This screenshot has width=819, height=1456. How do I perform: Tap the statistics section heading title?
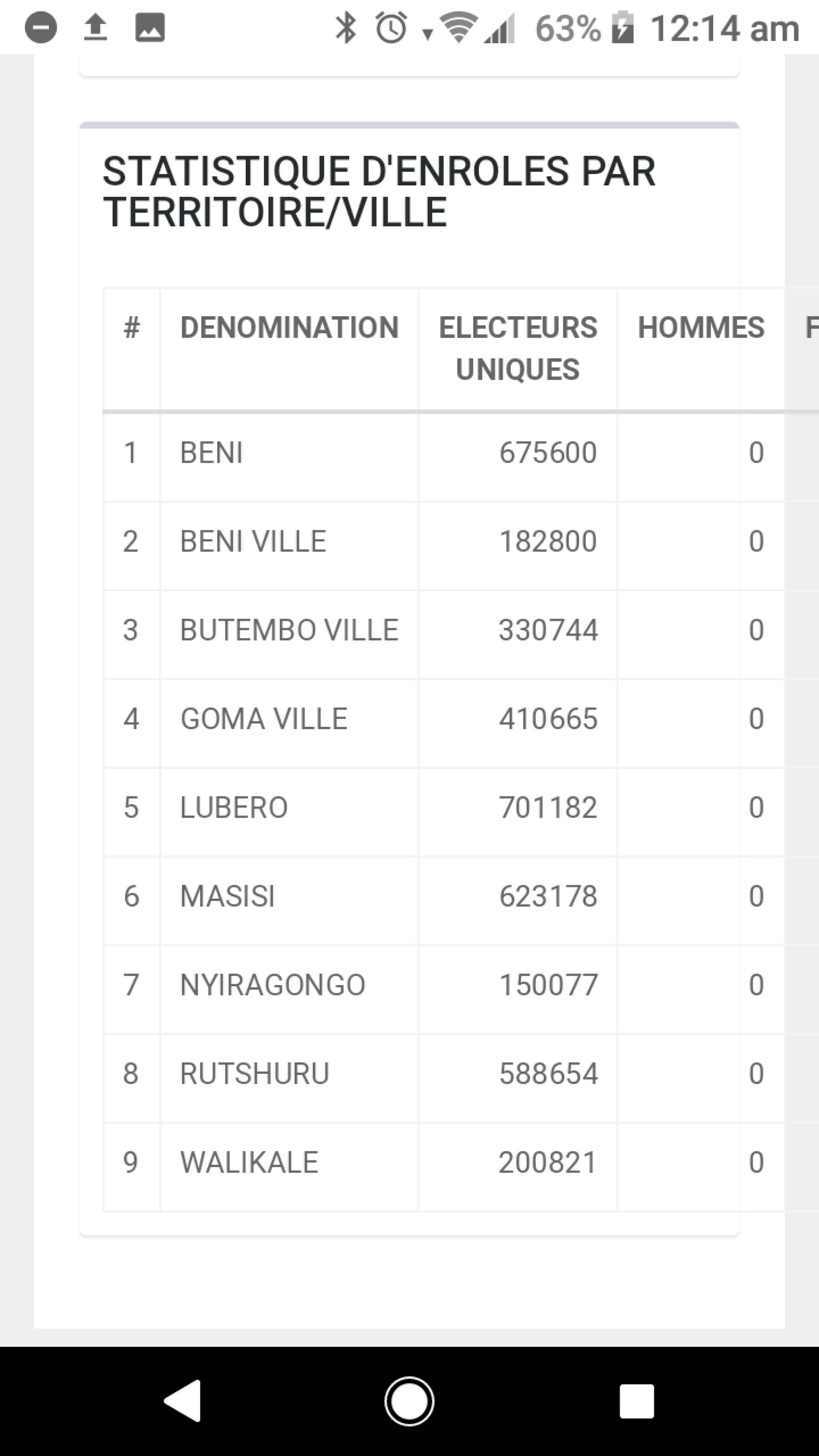[x=379, y=192]
